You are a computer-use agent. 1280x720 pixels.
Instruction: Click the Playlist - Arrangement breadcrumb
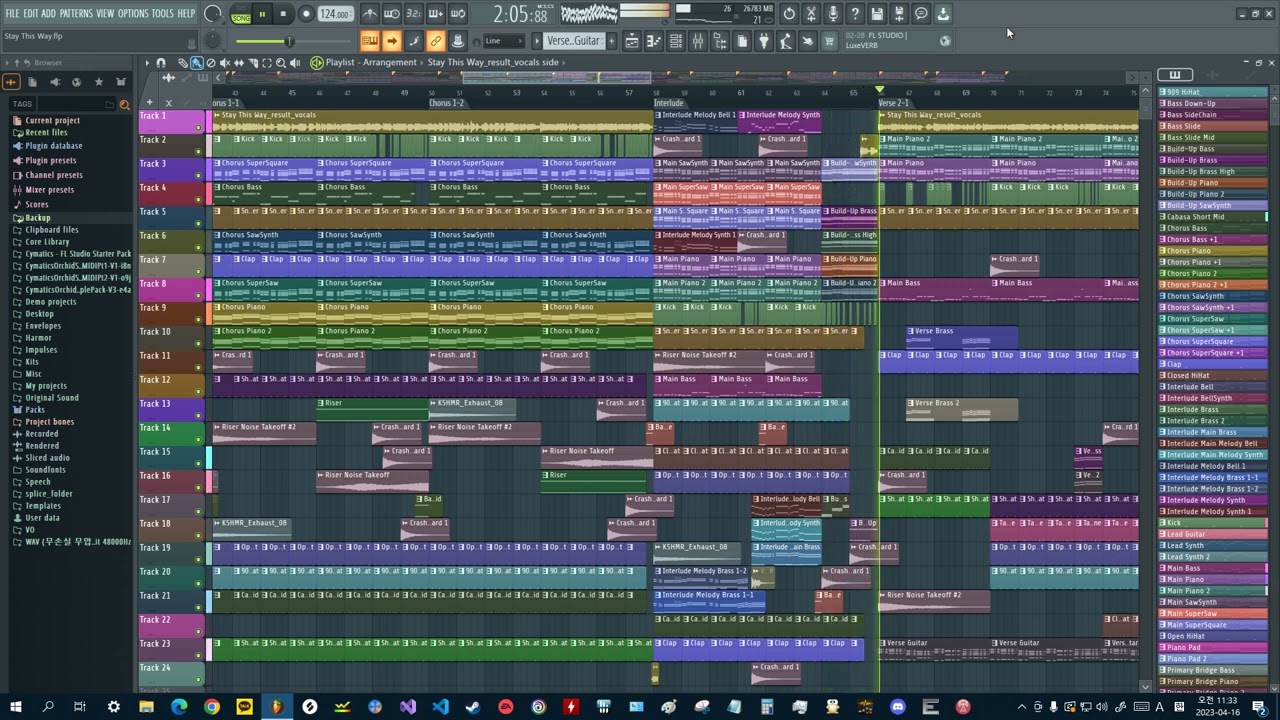coord(370,62)
